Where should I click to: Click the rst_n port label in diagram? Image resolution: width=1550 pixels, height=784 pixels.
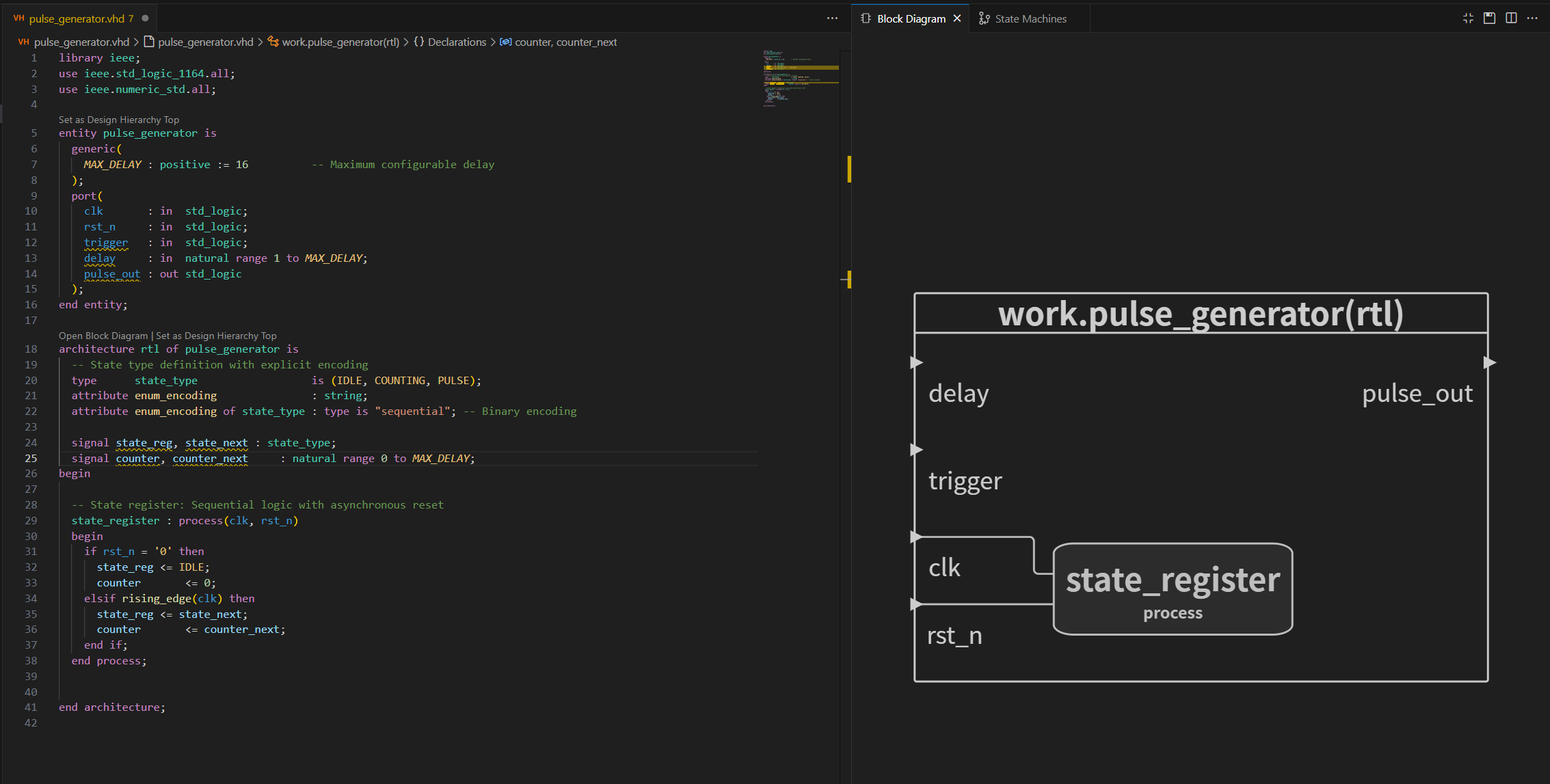tap(954, 636)
